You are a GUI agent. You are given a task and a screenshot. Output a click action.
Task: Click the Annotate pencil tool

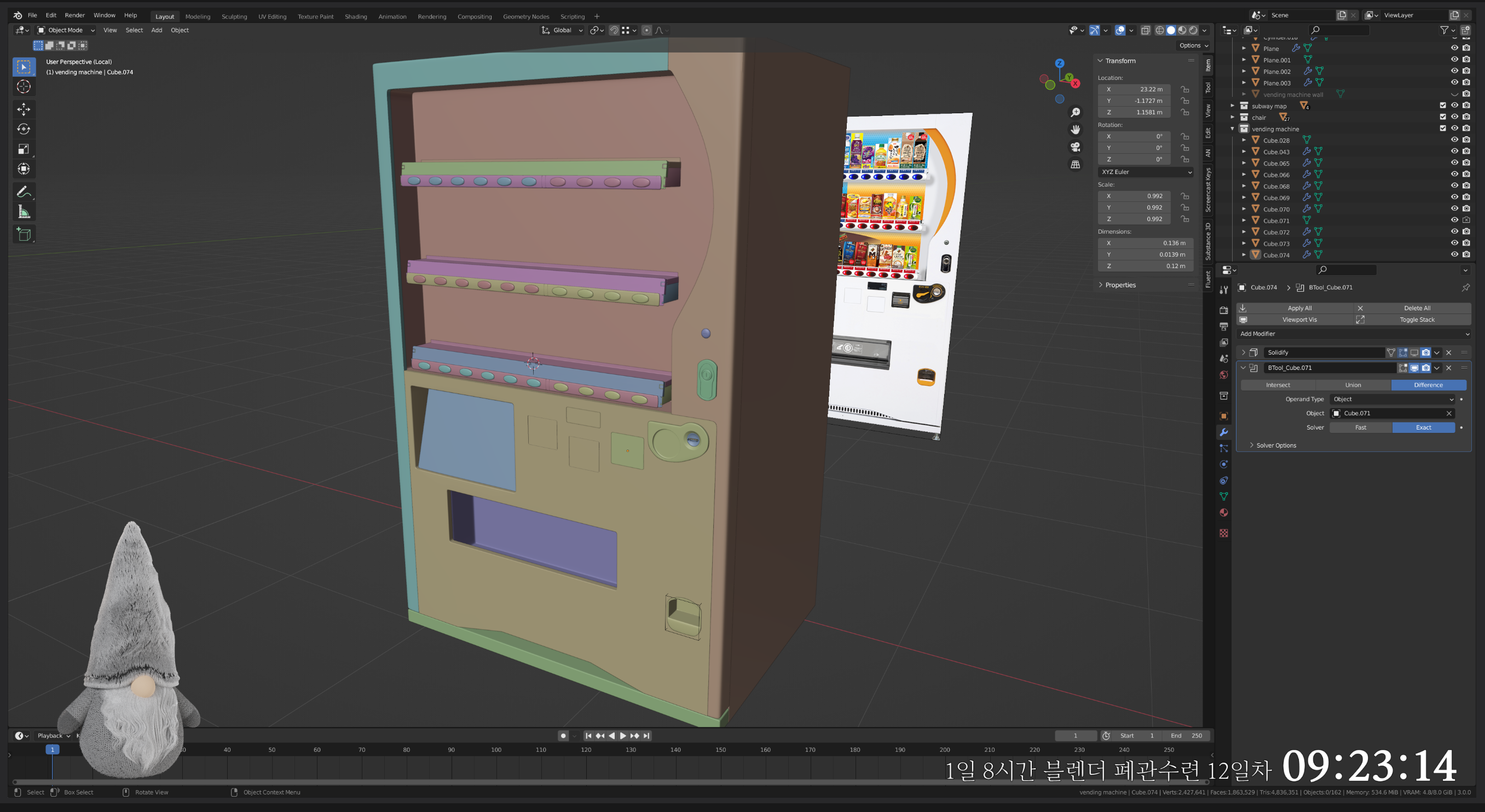pyautogui.click(x=24, y=192)
